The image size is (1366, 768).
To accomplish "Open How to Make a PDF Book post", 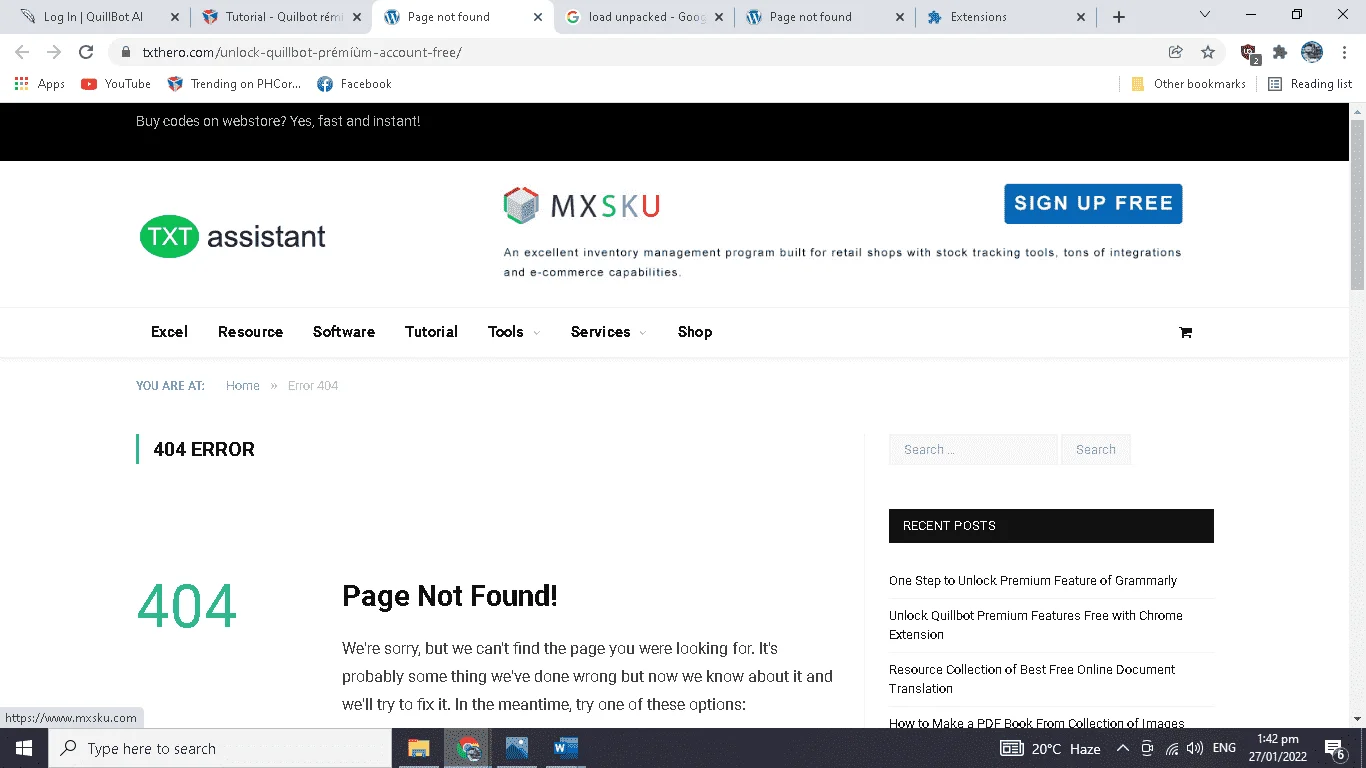I will [1037, 722].
